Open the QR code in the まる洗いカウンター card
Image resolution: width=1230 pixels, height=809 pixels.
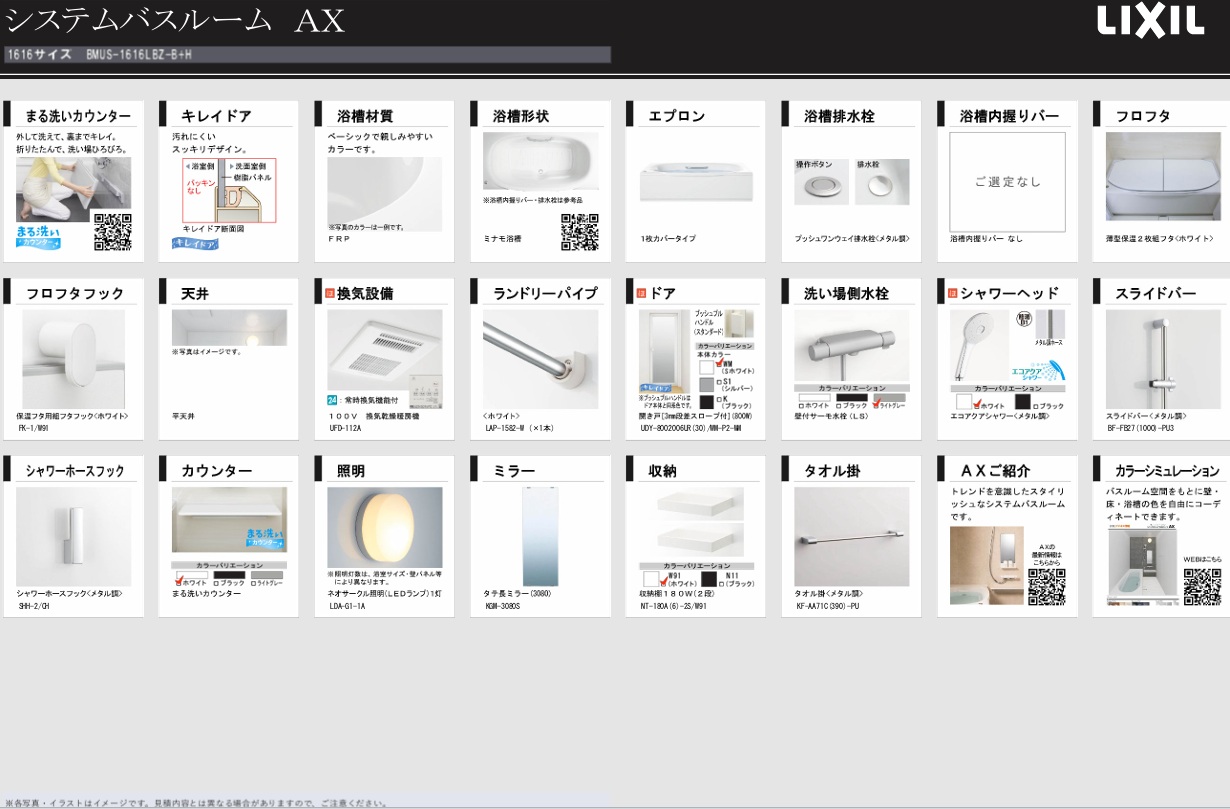[112, 232]
